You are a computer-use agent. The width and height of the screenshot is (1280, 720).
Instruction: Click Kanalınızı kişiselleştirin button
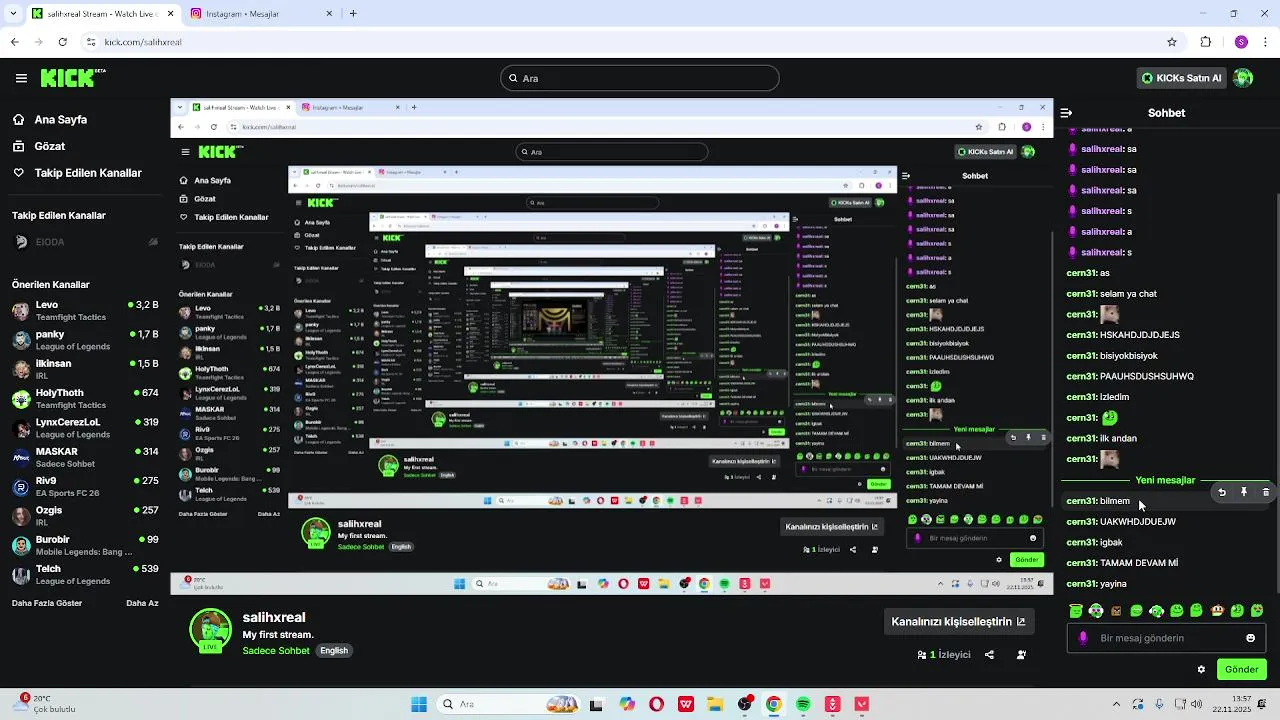click(x=958, y=621)
